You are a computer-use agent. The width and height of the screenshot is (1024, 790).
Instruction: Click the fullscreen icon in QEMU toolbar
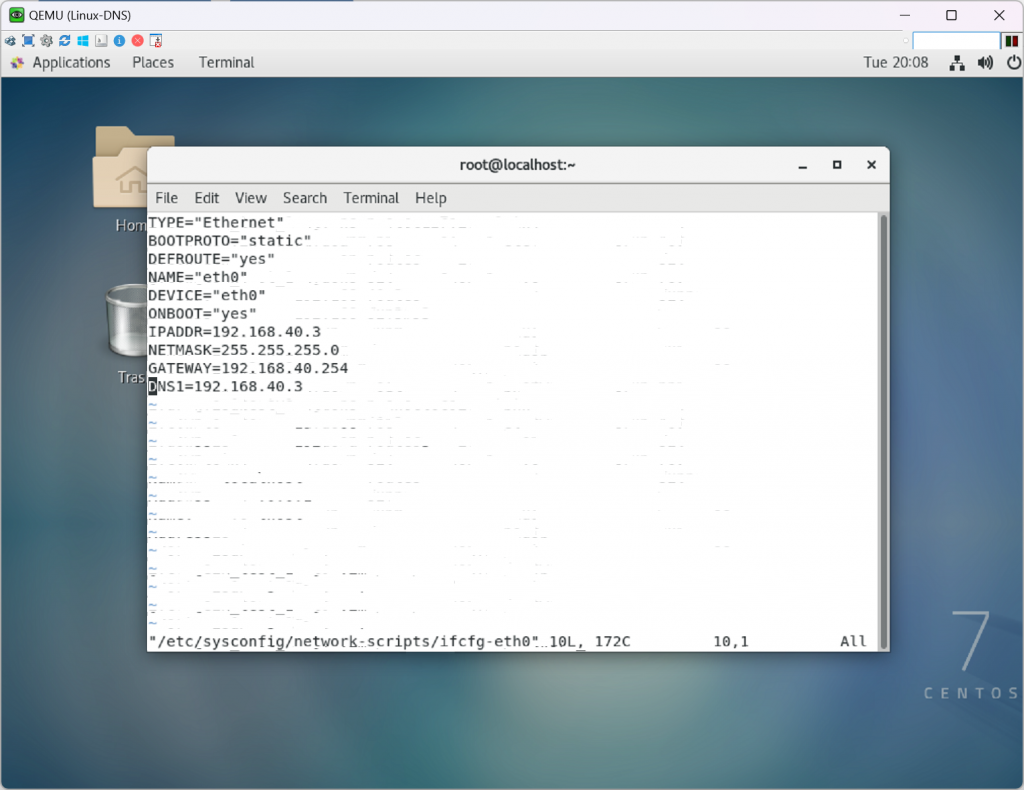(x=28, y=41)
